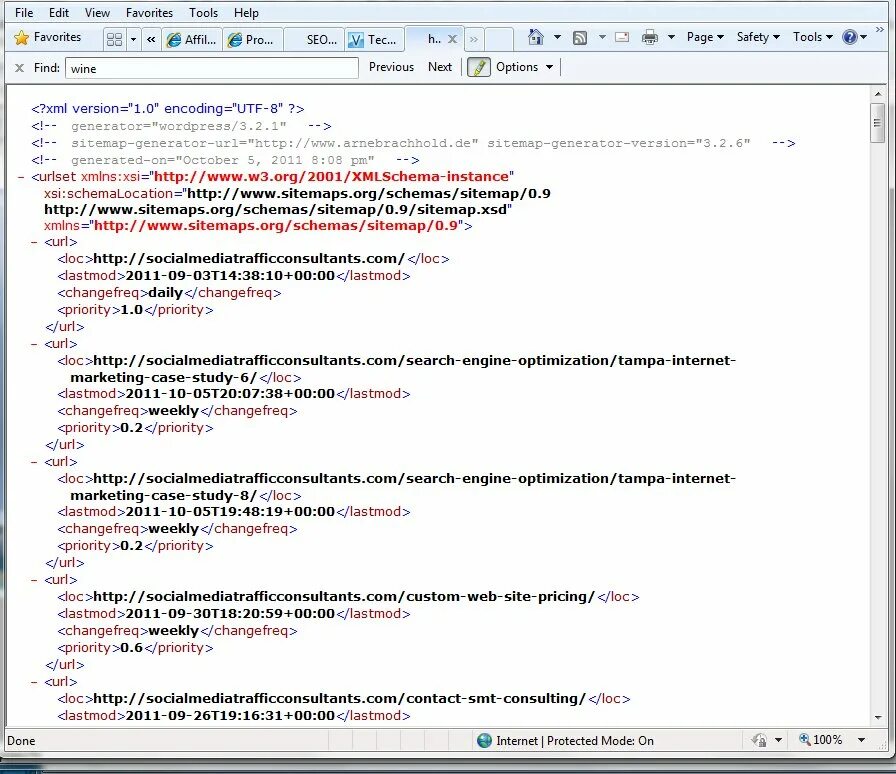Close the current h.. tab
The height and width of the screenshot is (774, 896).
[452, 39]
